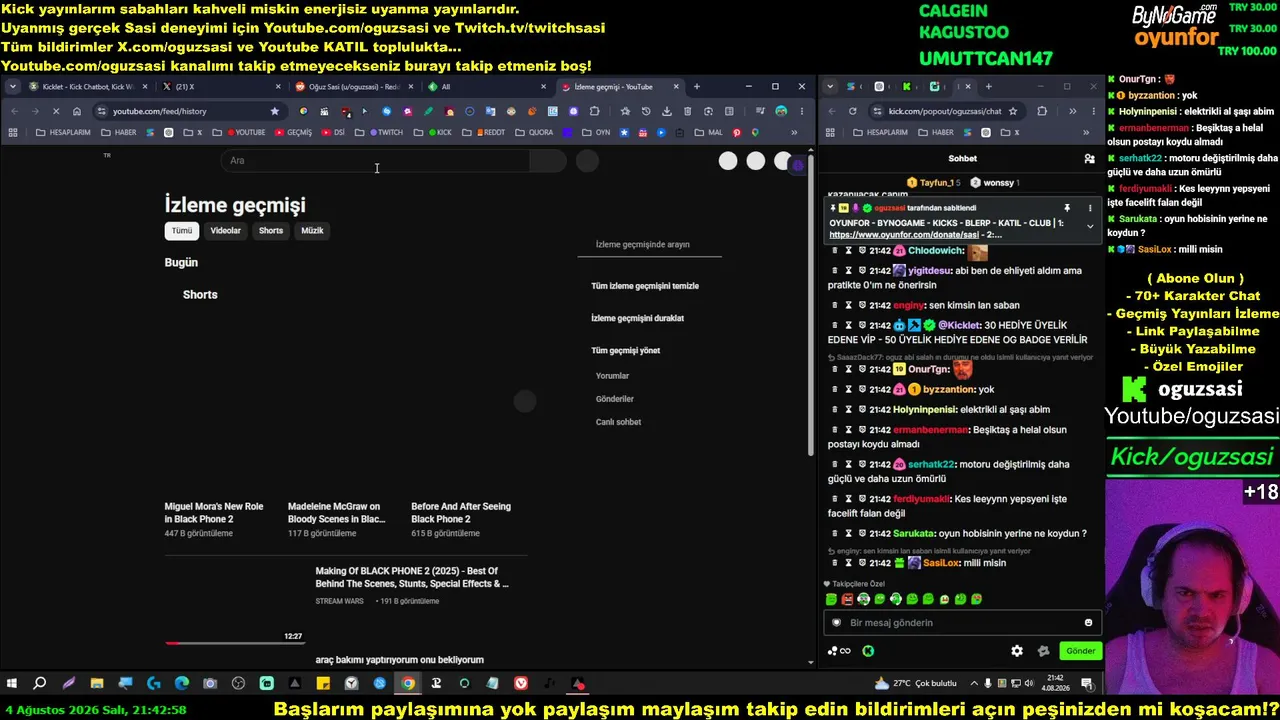Viewport: 1280px width, 720px height.
Task: Open Miguel Mora's New Role short
Action: click(214, 513)
